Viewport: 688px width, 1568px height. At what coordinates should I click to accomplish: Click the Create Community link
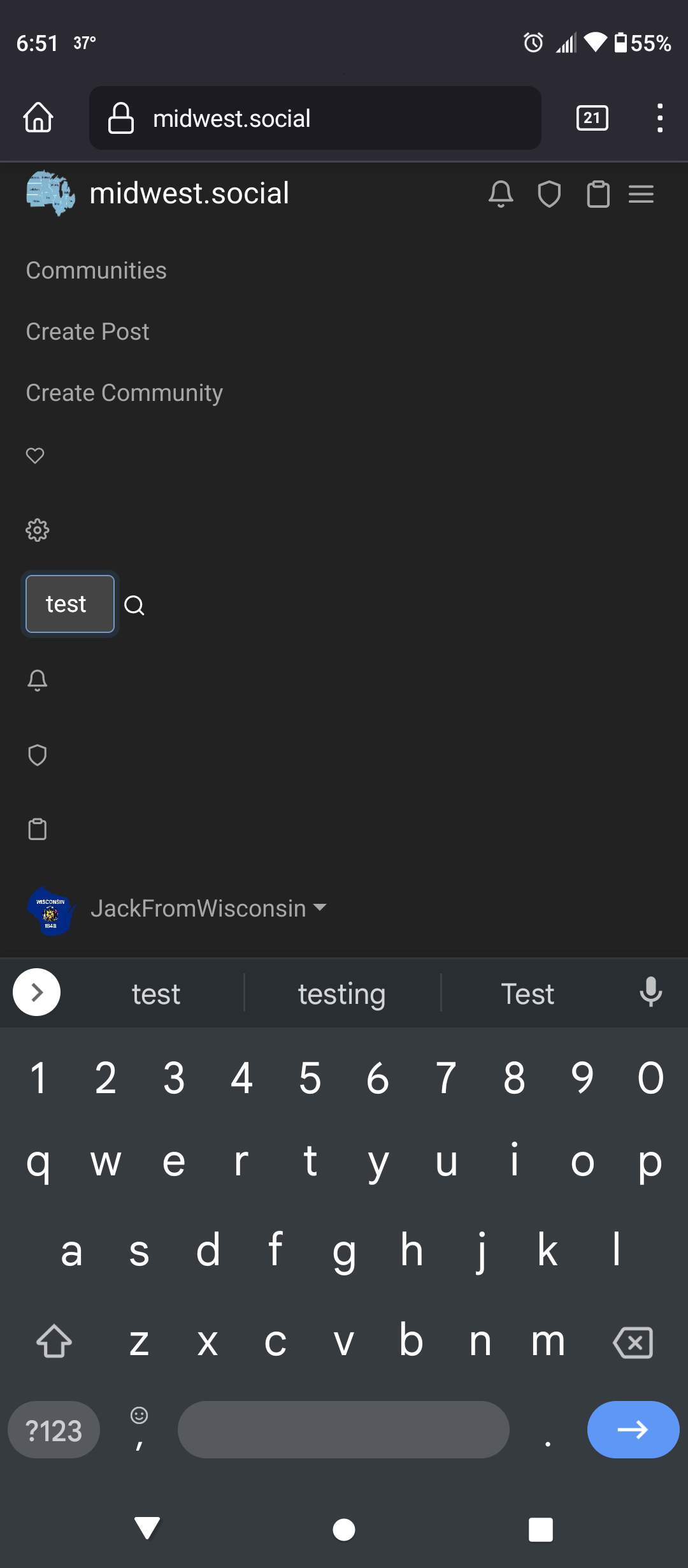click(x=124, y=393)
